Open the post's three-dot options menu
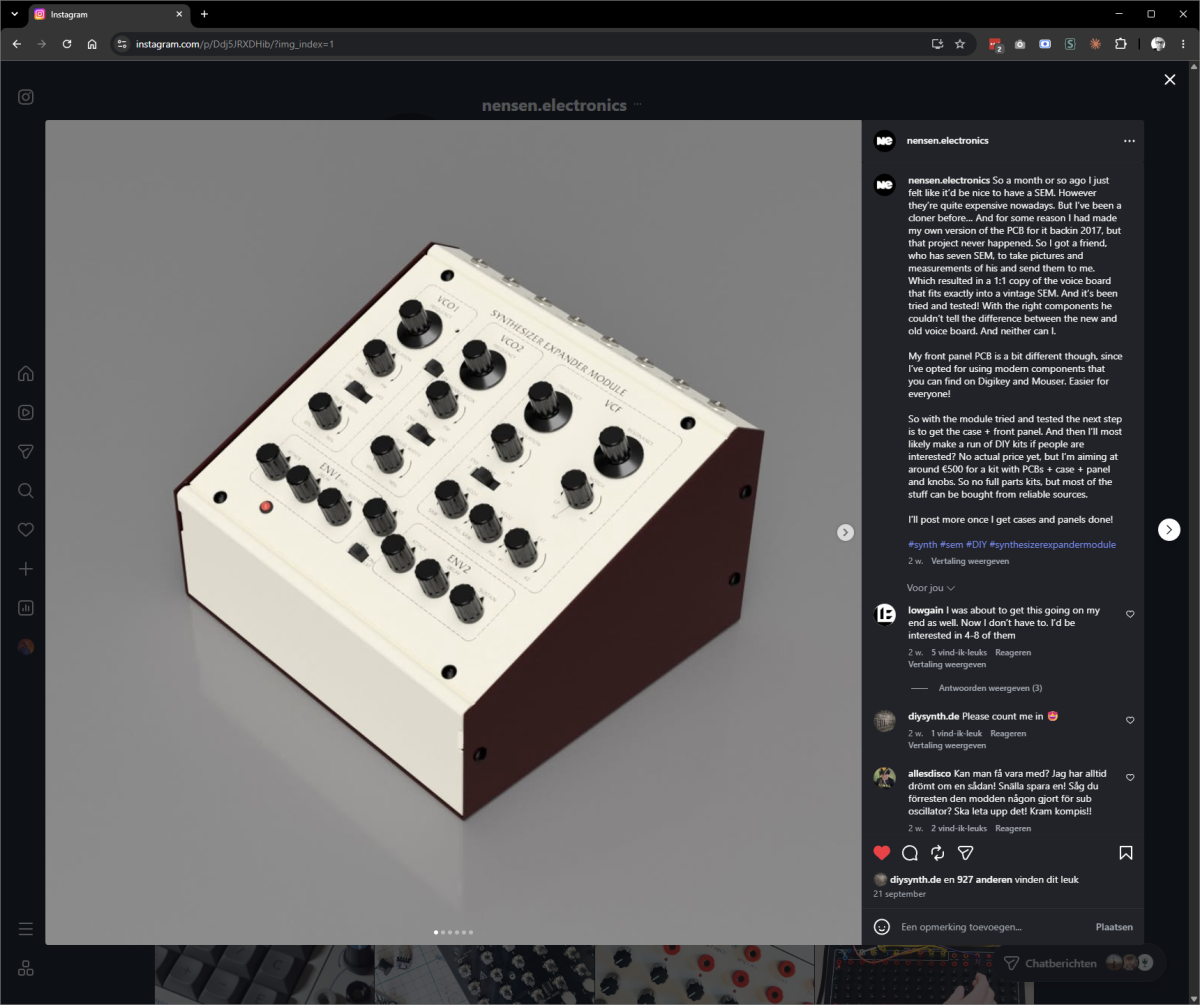The width and height of the screenshot is (1200, 1005). coord(1129,141)
